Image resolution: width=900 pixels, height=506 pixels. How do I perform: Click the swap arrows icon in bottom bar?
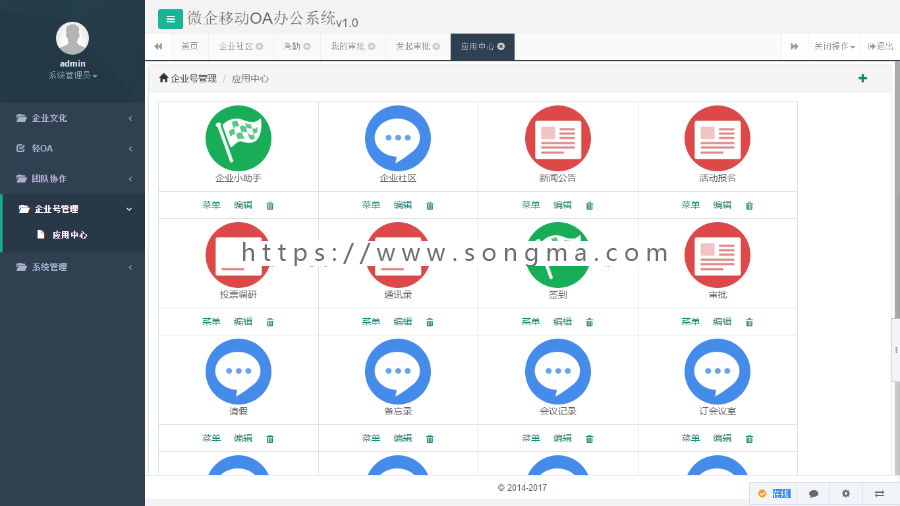(x=879, y=493)
